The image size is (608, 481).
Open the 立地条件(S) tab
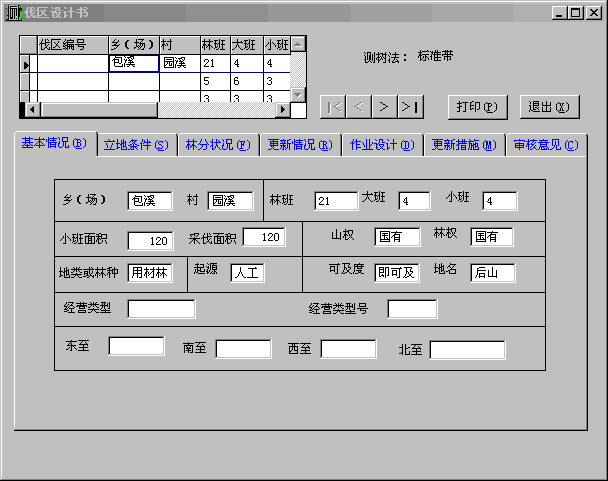coord(136,145)
